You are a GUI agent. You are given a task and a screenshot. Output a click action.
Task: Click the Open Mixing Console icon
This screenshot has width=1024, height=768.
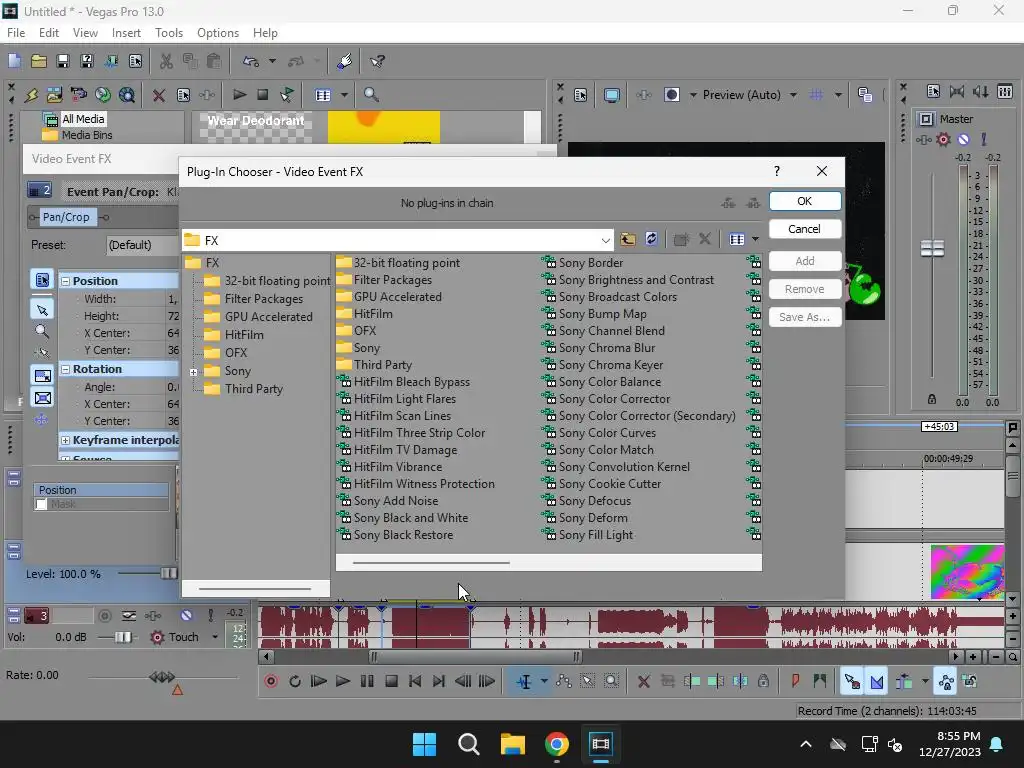click(x=1005, y=92)
